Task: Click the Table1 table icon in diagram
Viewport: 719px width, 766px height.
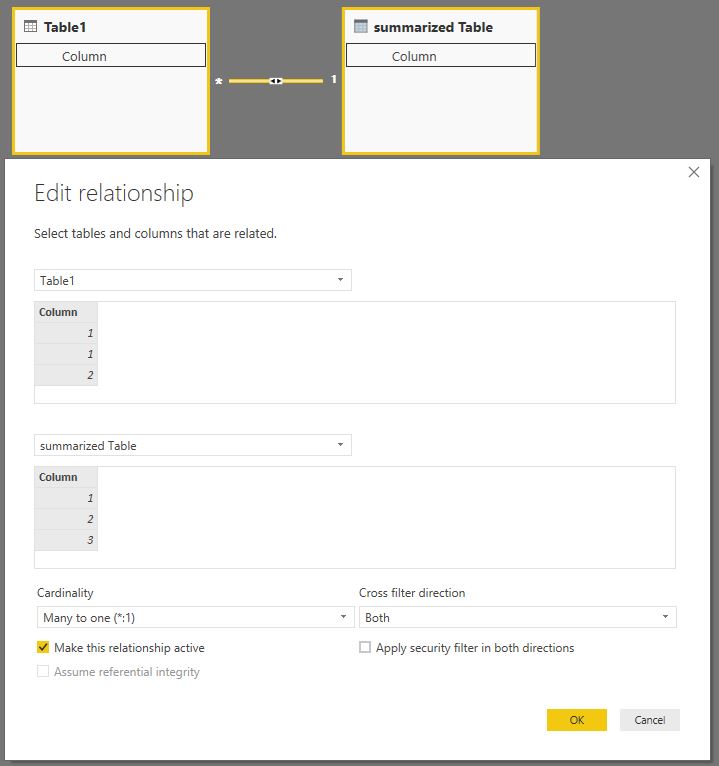Action: coord(30,26)
